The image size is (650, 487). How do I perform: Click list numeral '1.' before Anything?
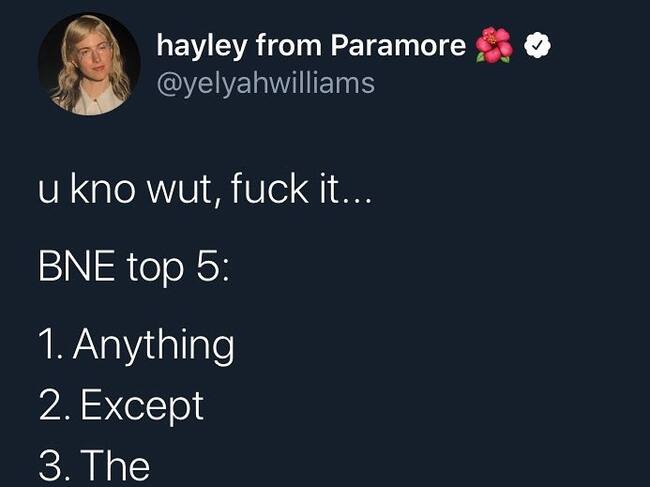(x=51, y=344)
